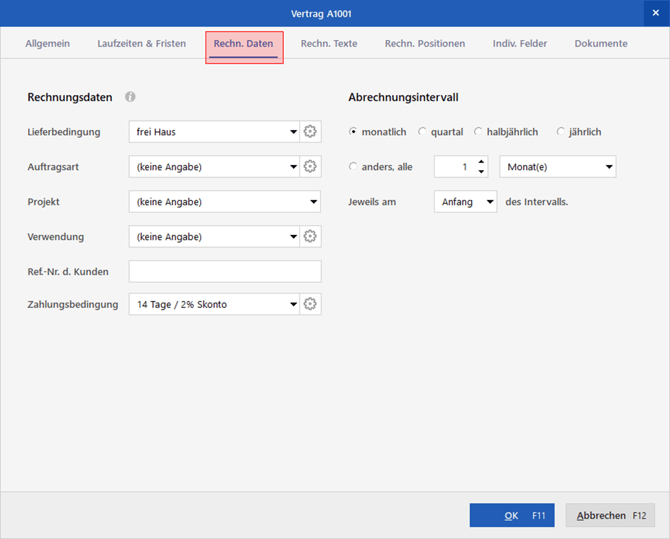Click the Abbrechen F12 button

coord(610,515)
